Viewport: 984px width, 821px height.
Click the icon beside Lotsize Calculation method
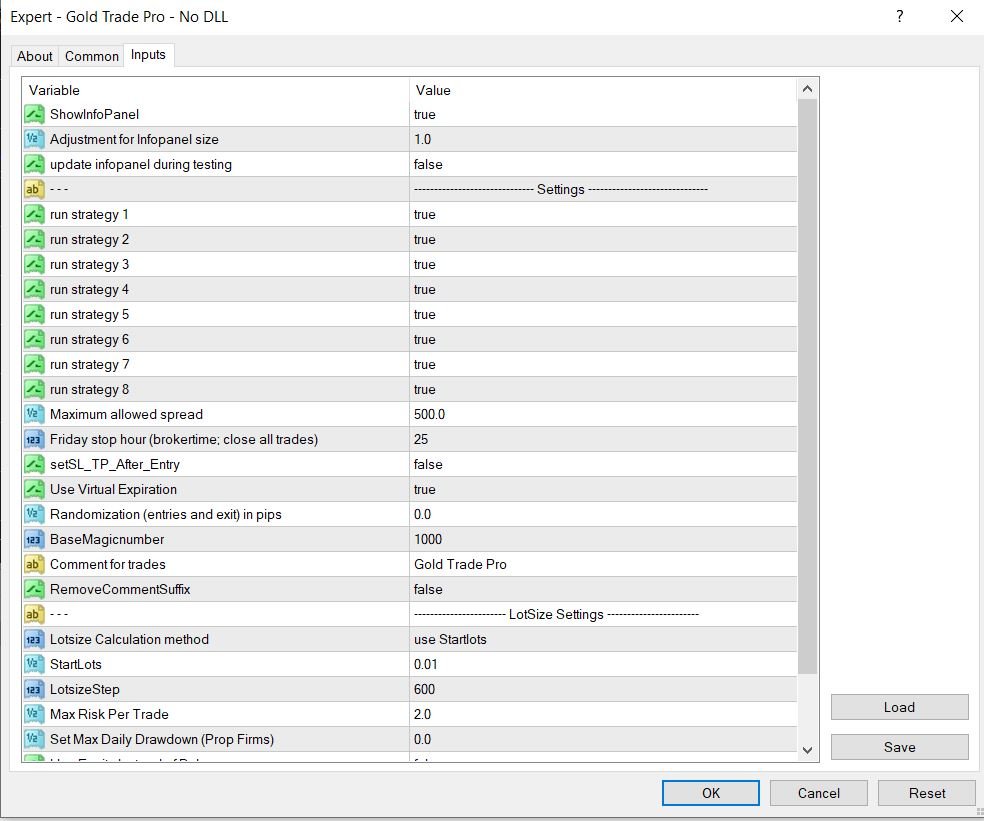tap(34, 640)
